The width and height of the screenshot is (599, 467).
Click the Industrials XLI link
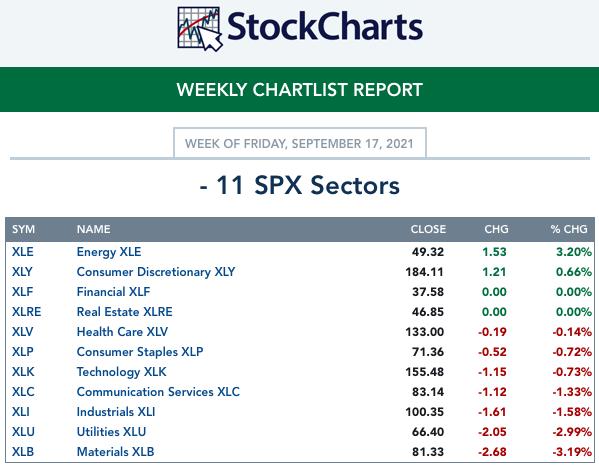(x=116, y=412)
